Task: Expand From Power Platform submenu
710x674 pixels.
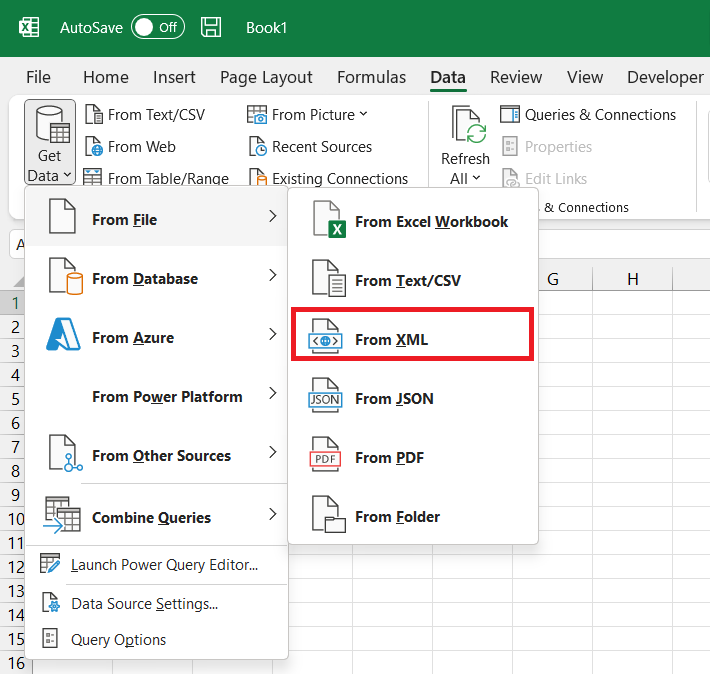Action: (x=157, y=395)
